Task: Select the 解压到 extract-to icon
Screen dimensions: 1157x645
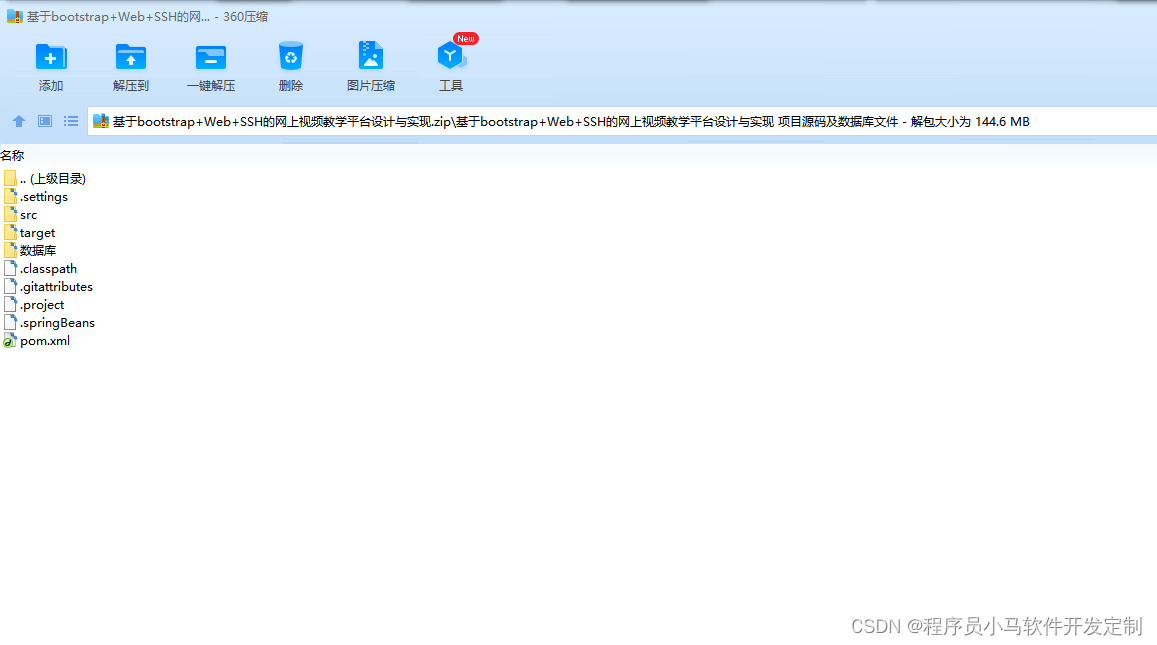Action: pyautogui.click(x=131, y=57)
